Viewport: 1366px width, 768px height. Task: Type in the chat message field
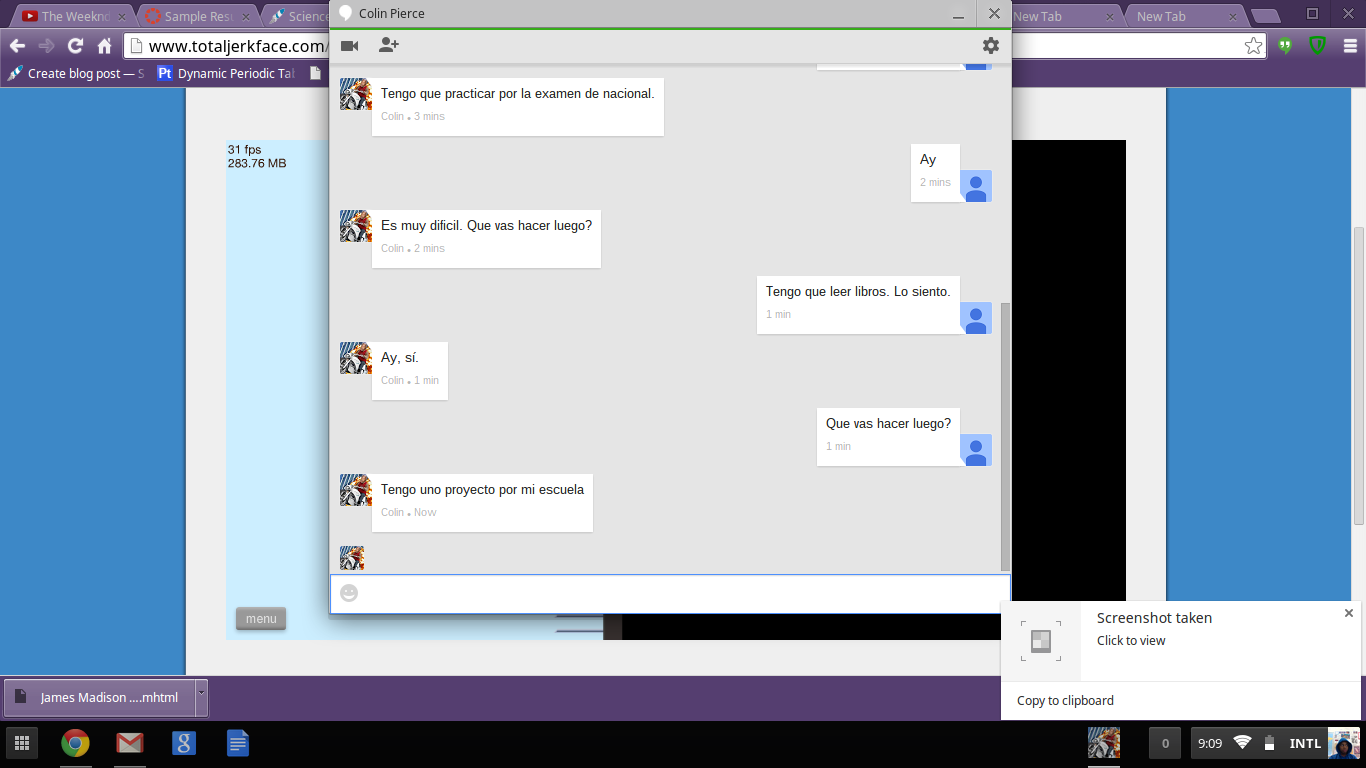coord(680,593)
